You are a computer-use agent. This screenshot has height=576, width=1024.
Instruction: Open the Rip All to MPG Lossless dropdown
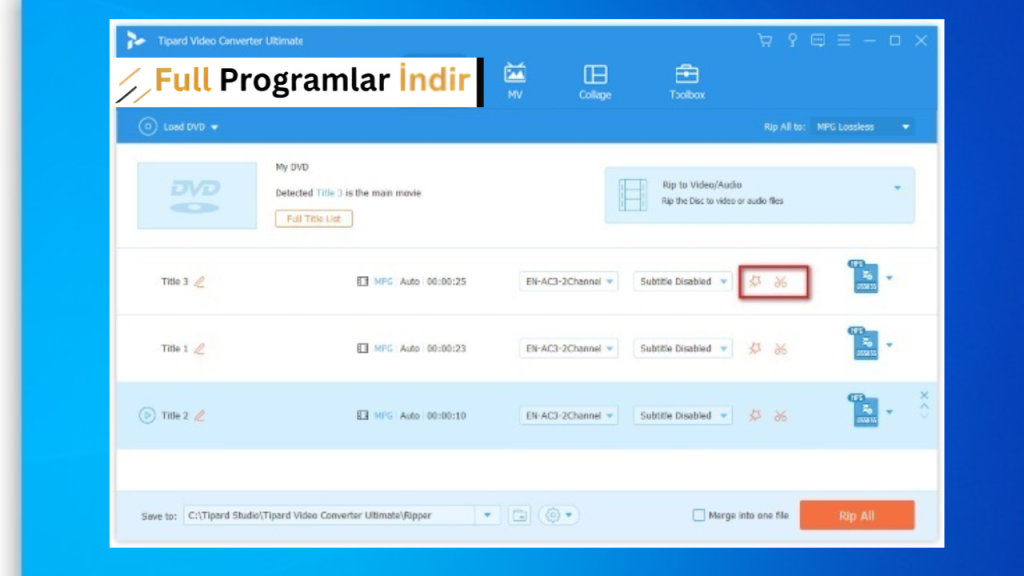pos(862,127)
